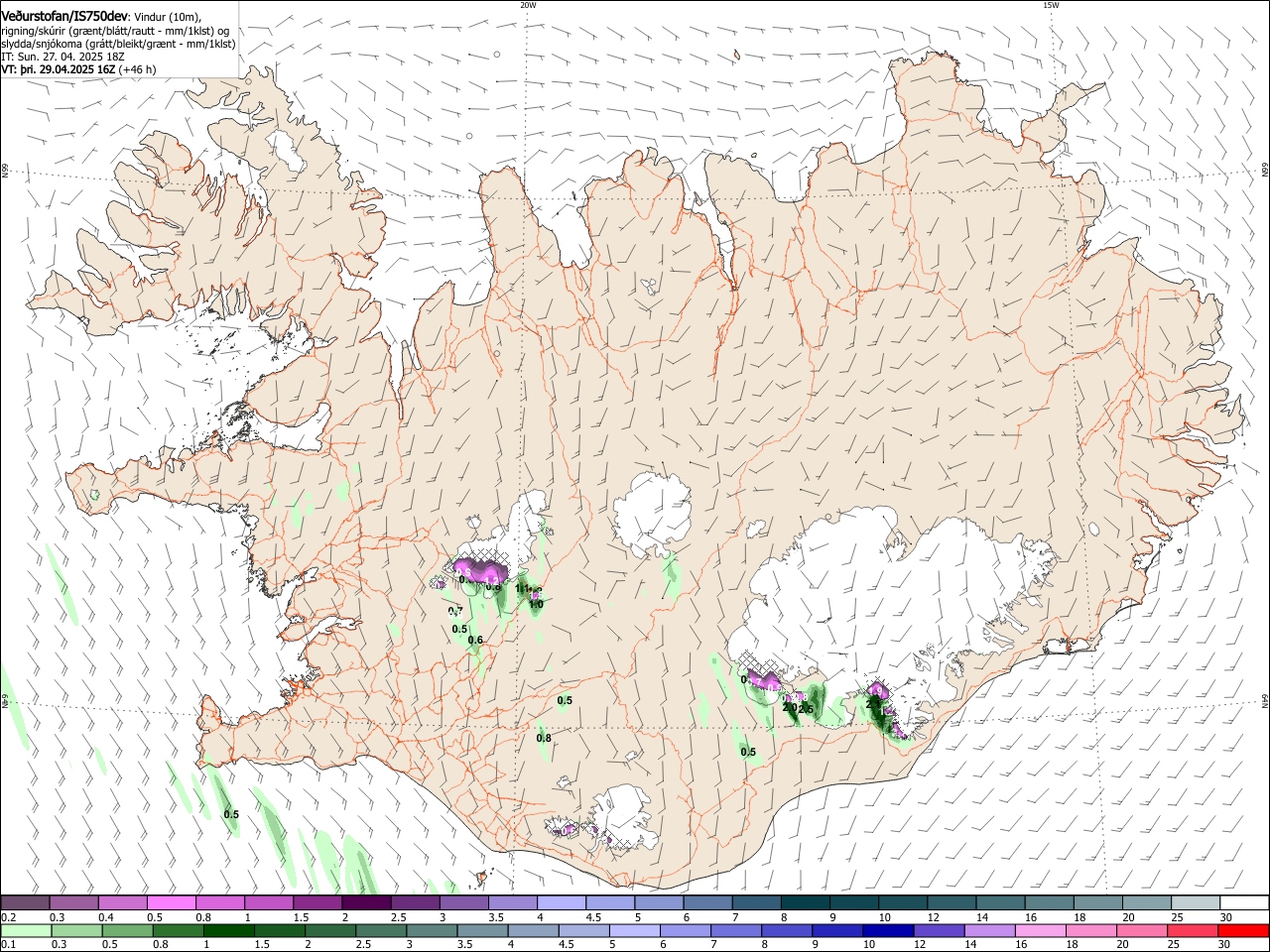Pick the rose rain swatch at 20–25
Viewport: 1270px width, 952px height.
(1140, 931)
